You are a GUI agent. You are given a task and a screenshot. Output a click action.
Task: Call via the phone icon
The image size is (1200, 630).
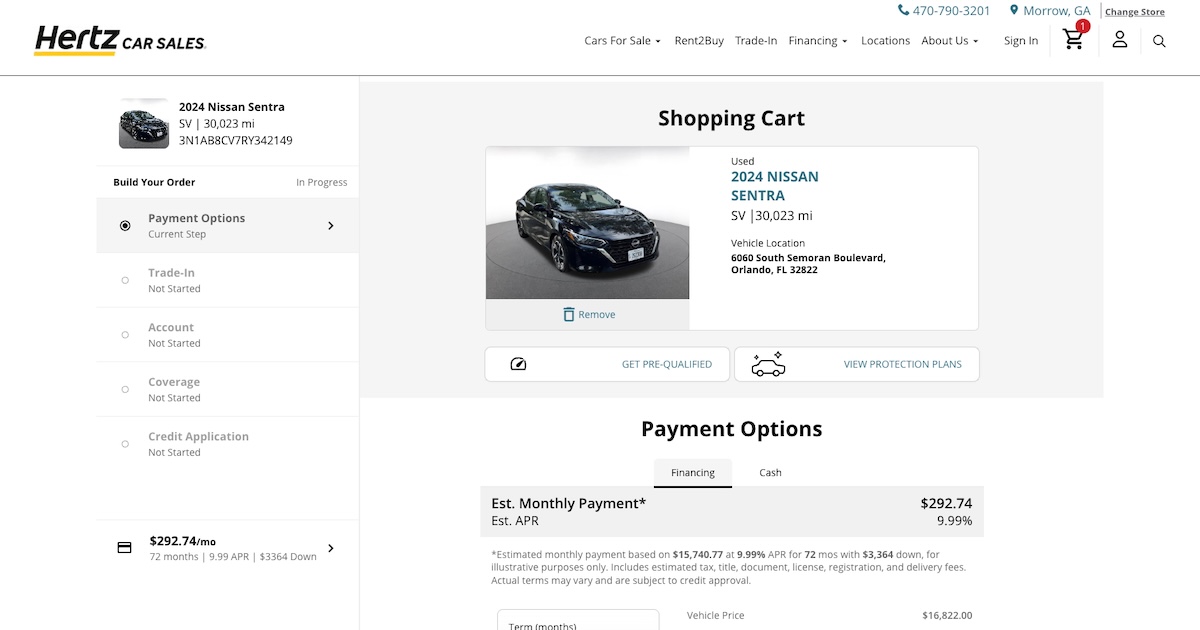pyautogui.click(x=901, y=10)
